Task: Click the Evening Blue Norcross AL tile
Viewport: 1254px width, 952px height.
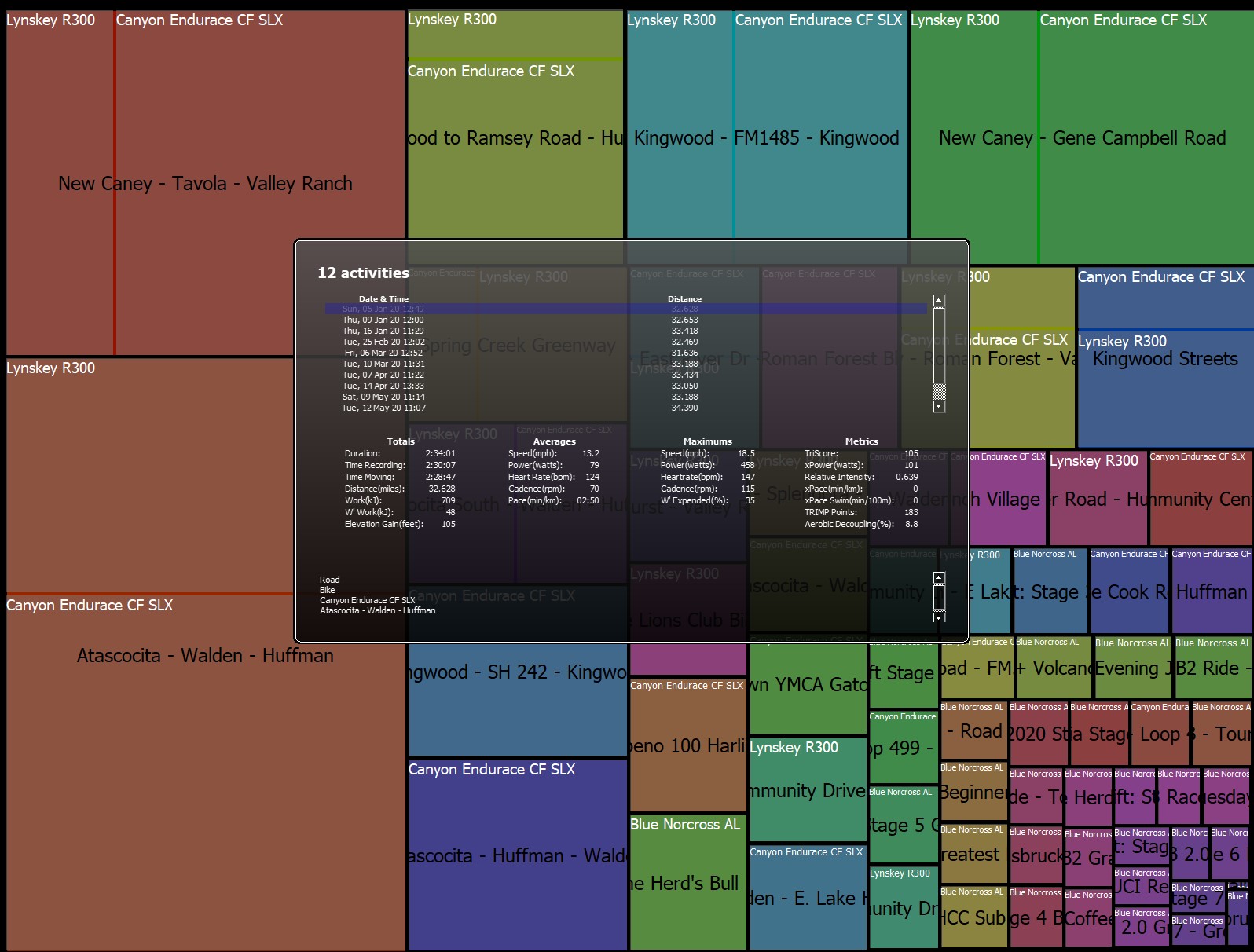Action: (1132, 668)
